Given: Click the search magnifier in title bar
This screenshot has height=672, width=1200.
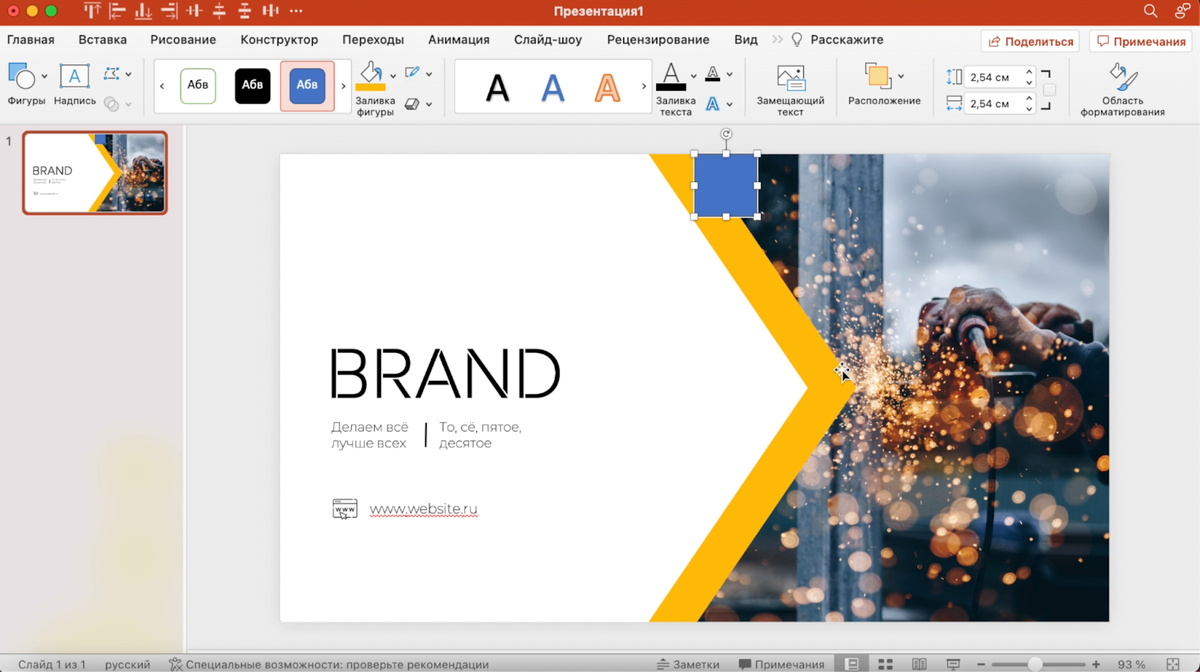Looking at the screenshot, I should [1150, 11].
